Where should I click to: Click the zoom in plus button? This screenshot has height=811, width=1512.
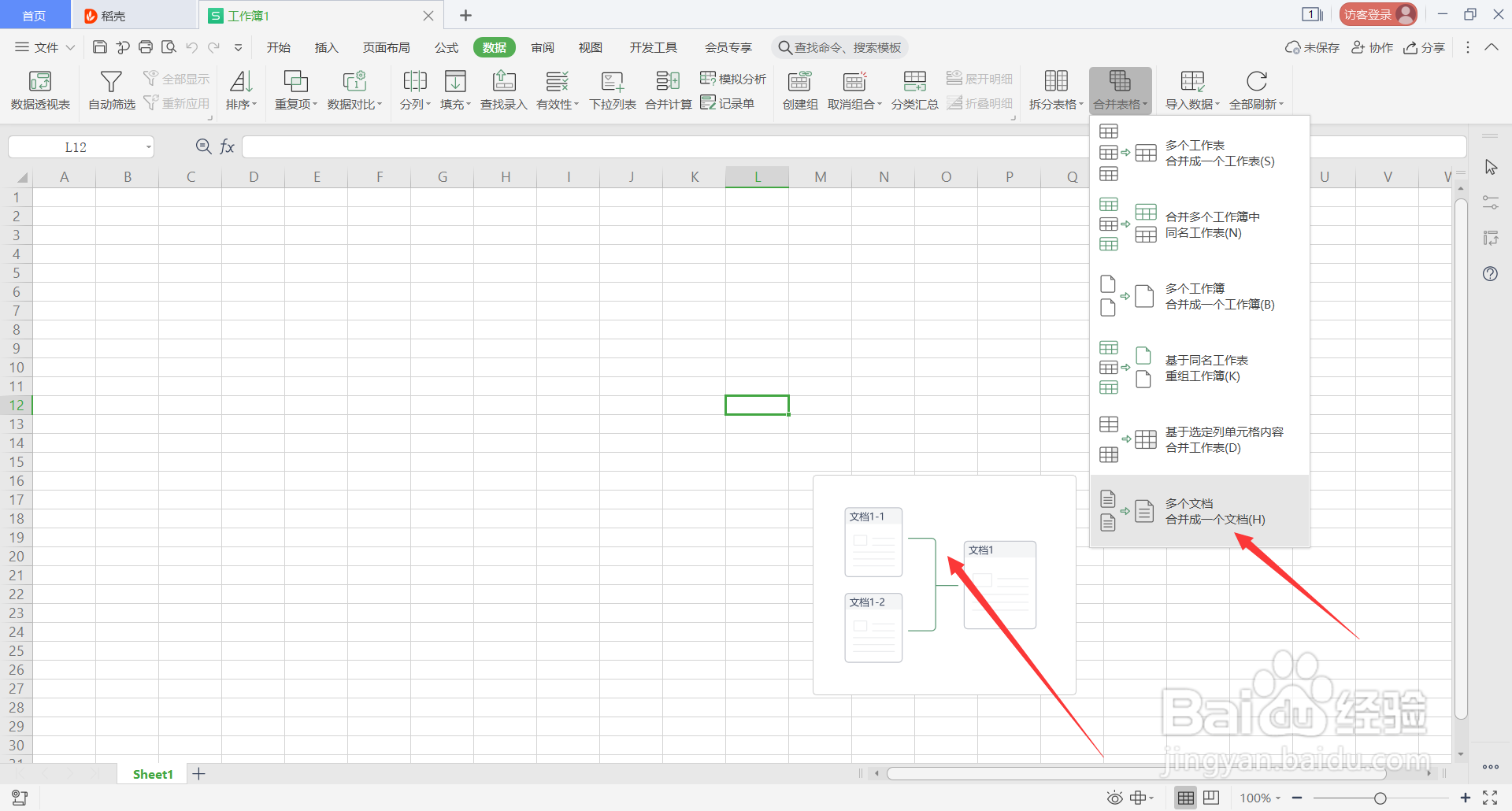pyautogui.click(x=1466, y=798)
